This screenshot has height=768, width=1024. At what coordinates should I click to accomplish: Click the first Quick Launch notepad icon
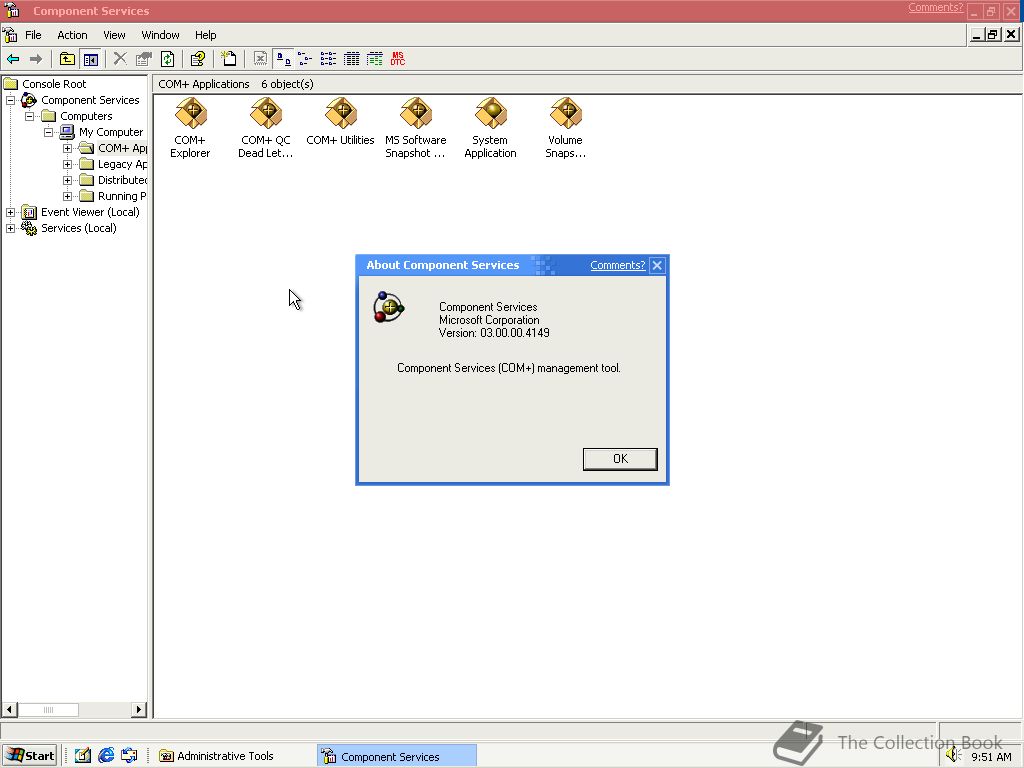point(82,756)
